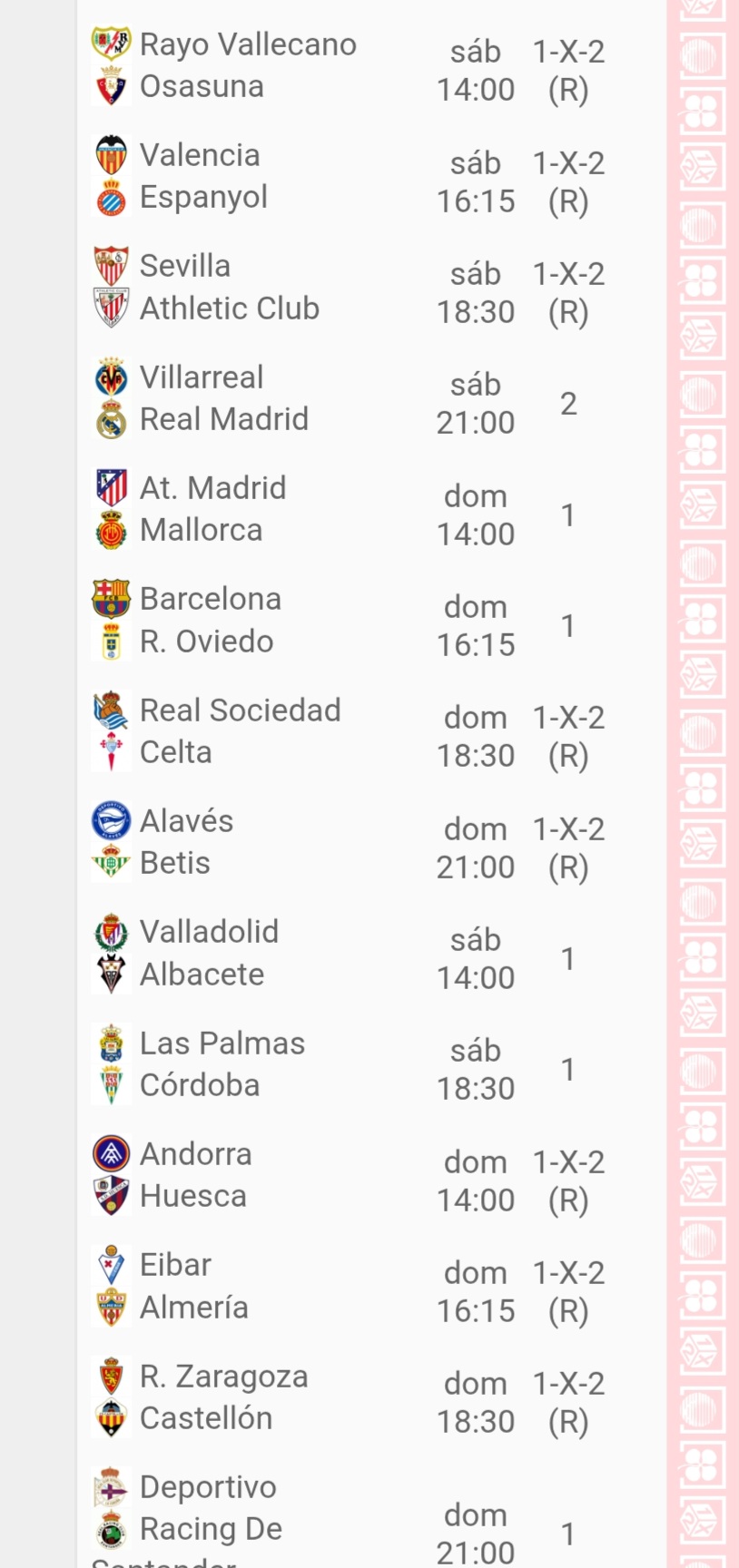Open the Real Sociedad team link
Viewport: 739px width, 1568px height.
coord(240,710)
